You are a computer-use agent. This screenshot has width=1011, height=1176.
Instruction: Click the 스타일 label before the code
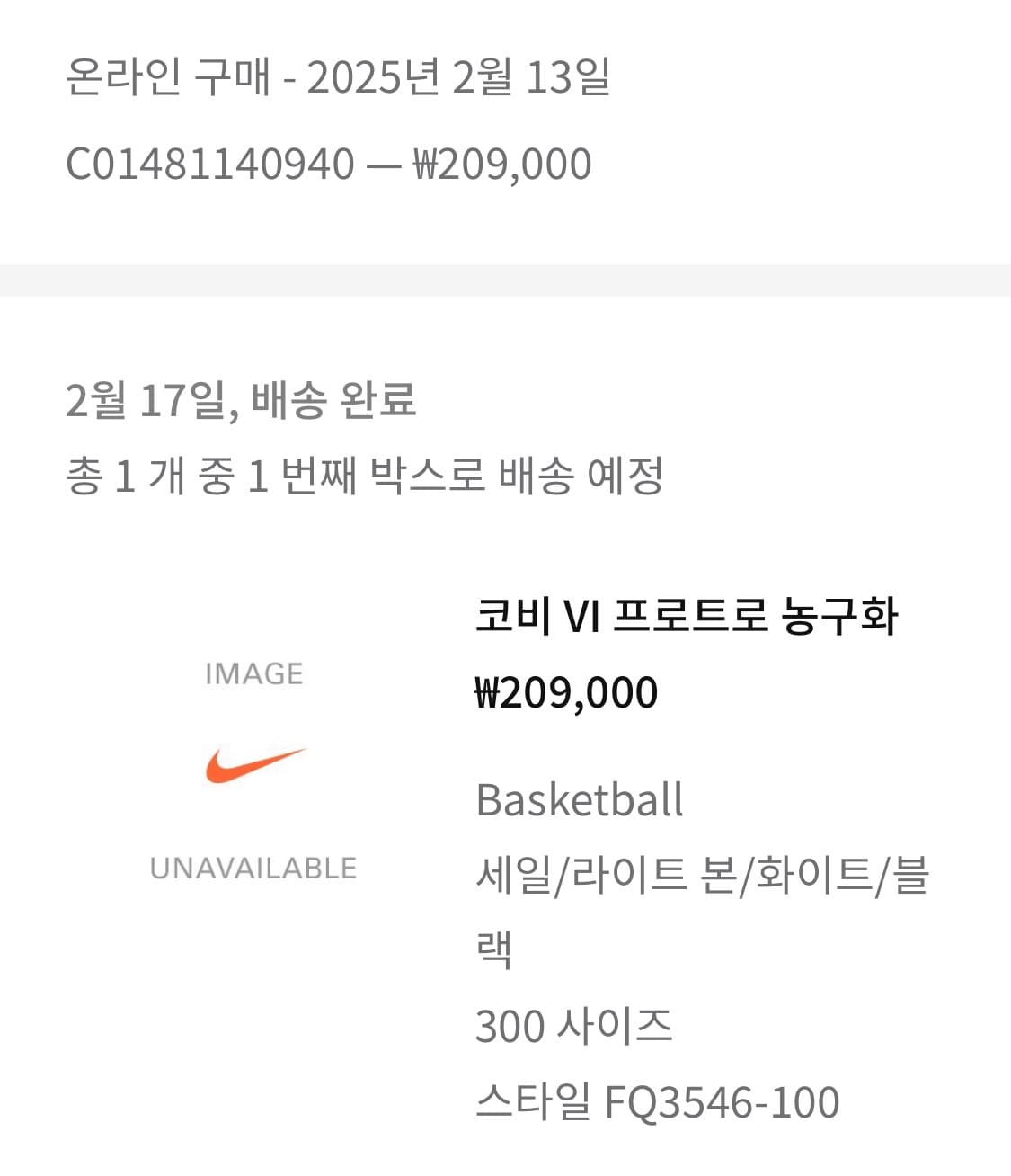[x=532, y=1102]
